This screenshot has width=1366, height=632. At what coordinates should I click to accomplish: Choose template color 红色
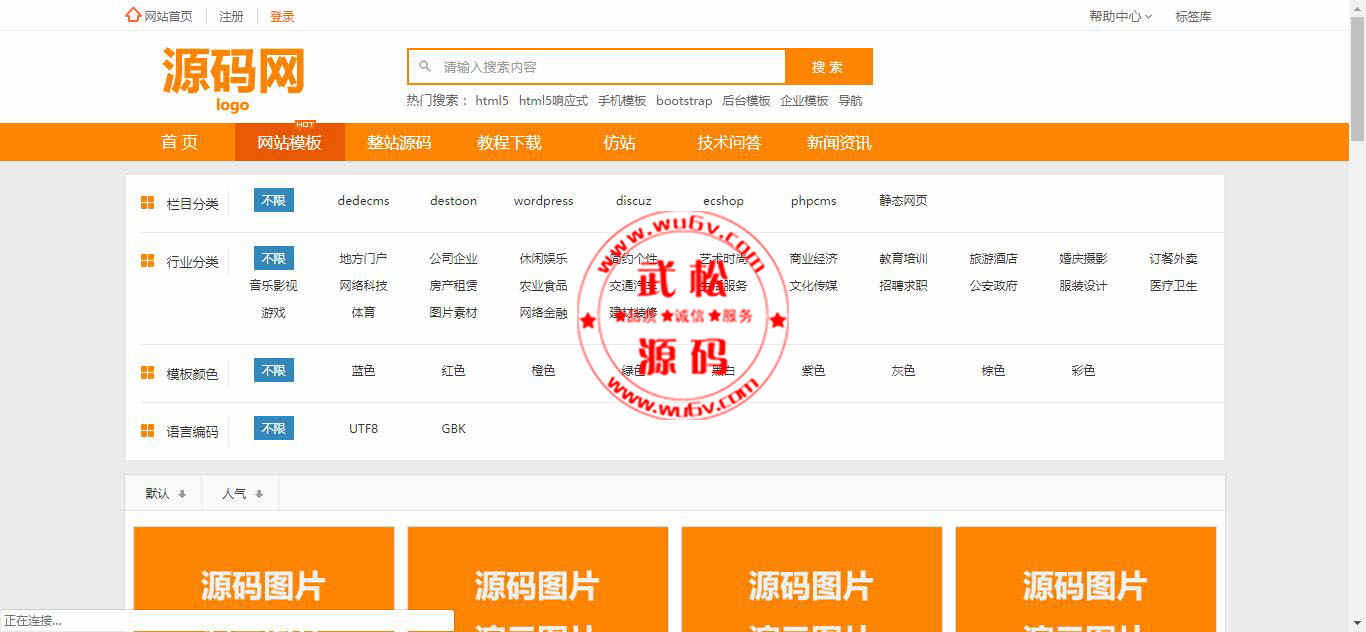[x=453, y=371]
